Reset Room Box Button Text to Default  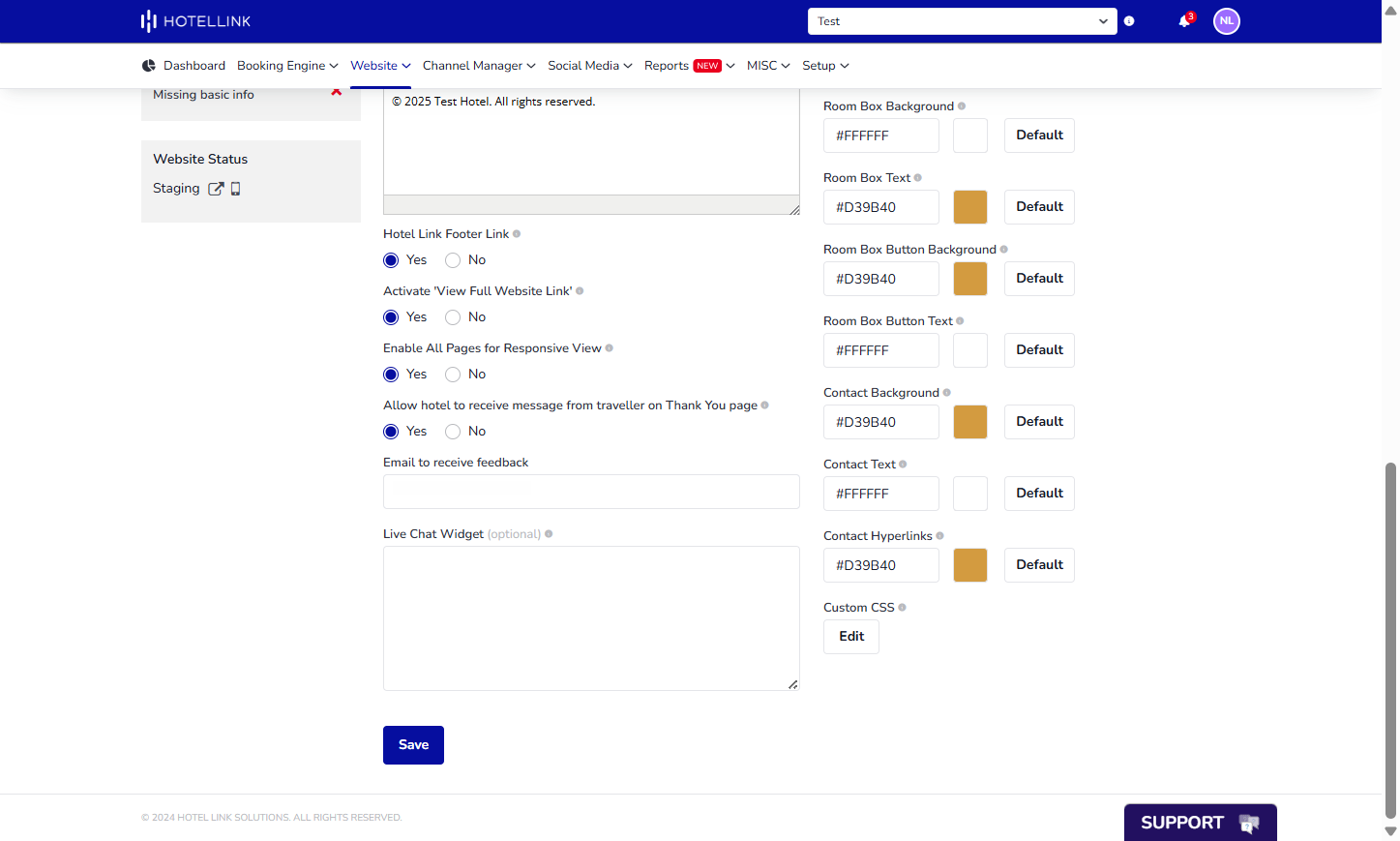point(1039,350)
